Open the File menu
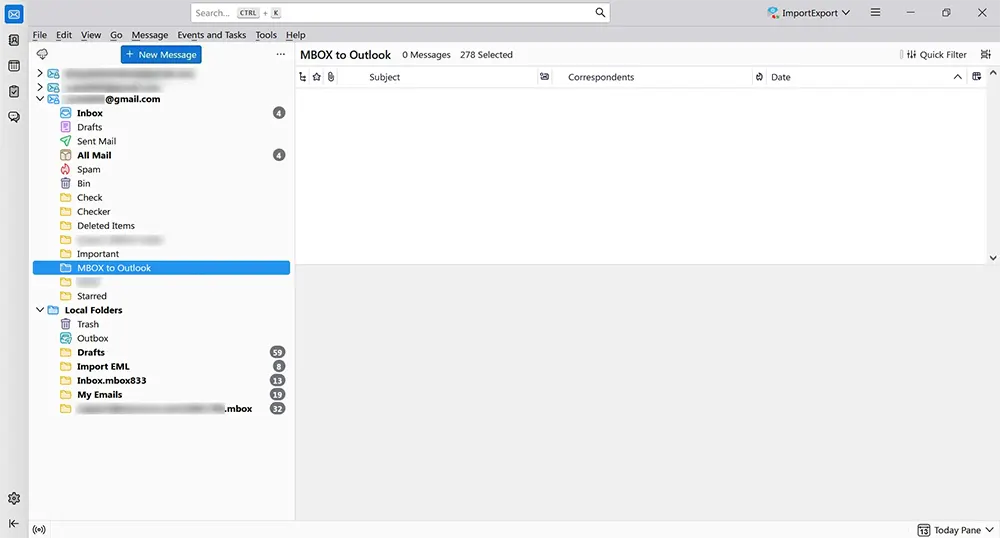Image resolution: width=1000 pixels, height=538 pixels. [40, 35]
